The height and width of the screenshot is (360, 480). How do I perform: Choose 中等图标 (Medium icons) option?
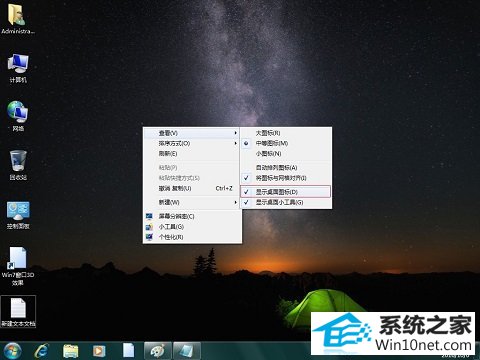pyautogui.click(x=286, y=143)
